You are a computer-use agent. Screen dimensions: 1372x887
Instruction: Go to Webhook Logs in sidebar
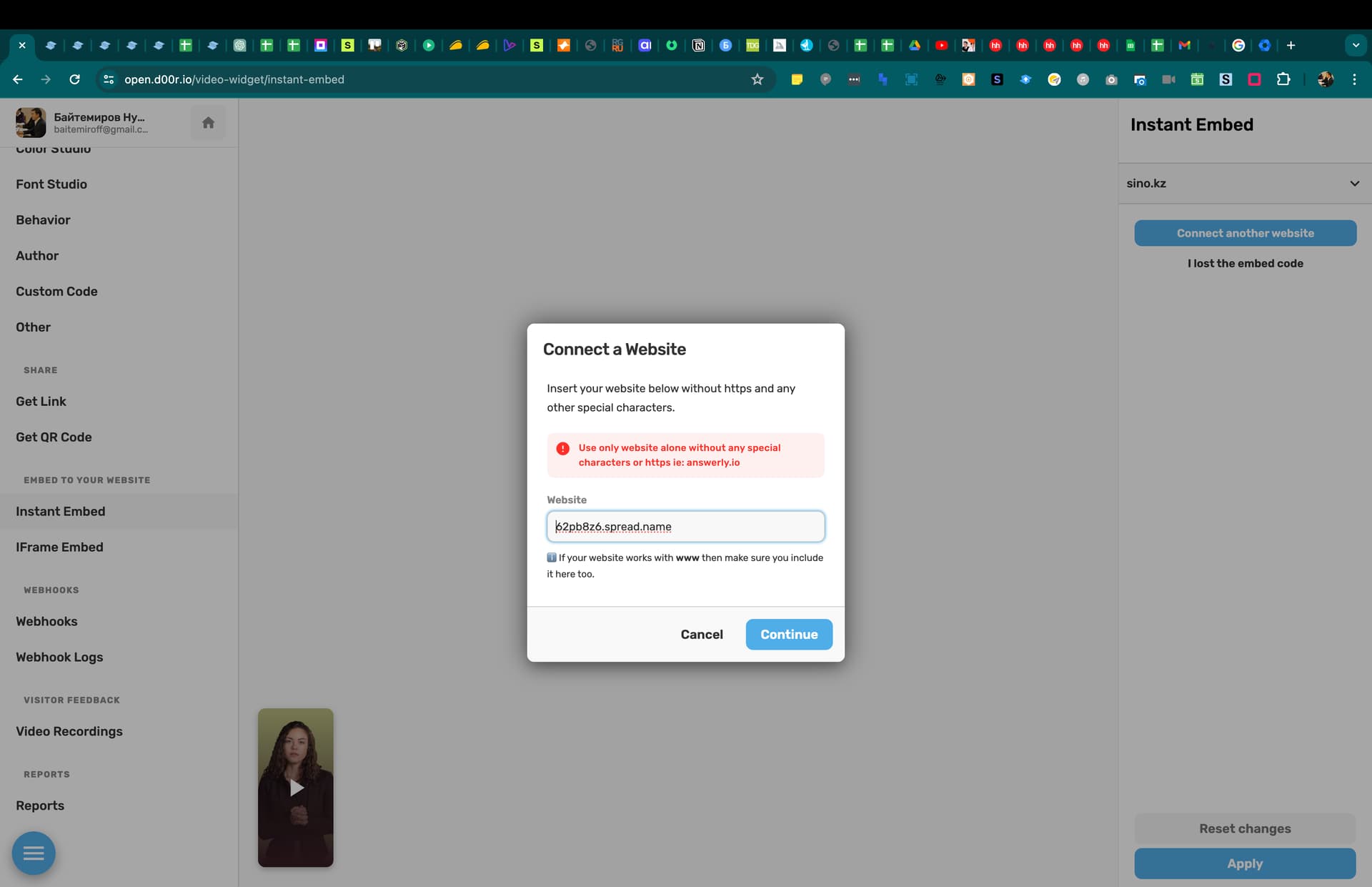pos(59,658)
